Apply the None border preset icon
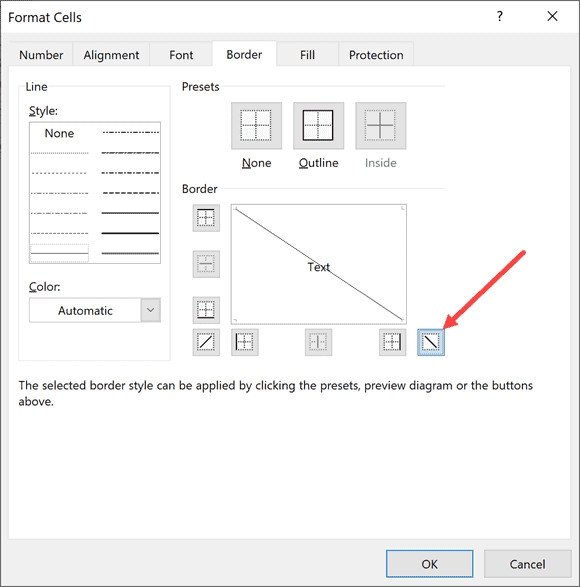This screenshot has width=580, height=587. point(256,126)
